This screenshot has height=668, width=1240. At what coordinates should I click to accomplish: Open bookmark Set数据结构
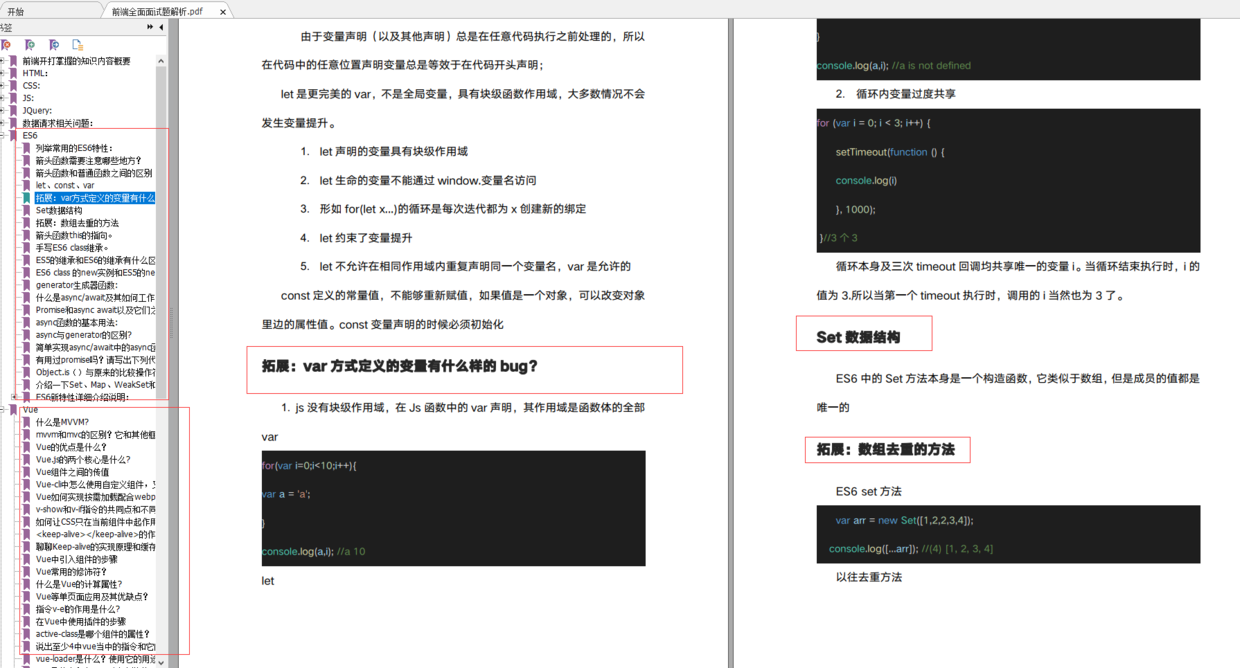pyautogui.click(x=59, y=210)
